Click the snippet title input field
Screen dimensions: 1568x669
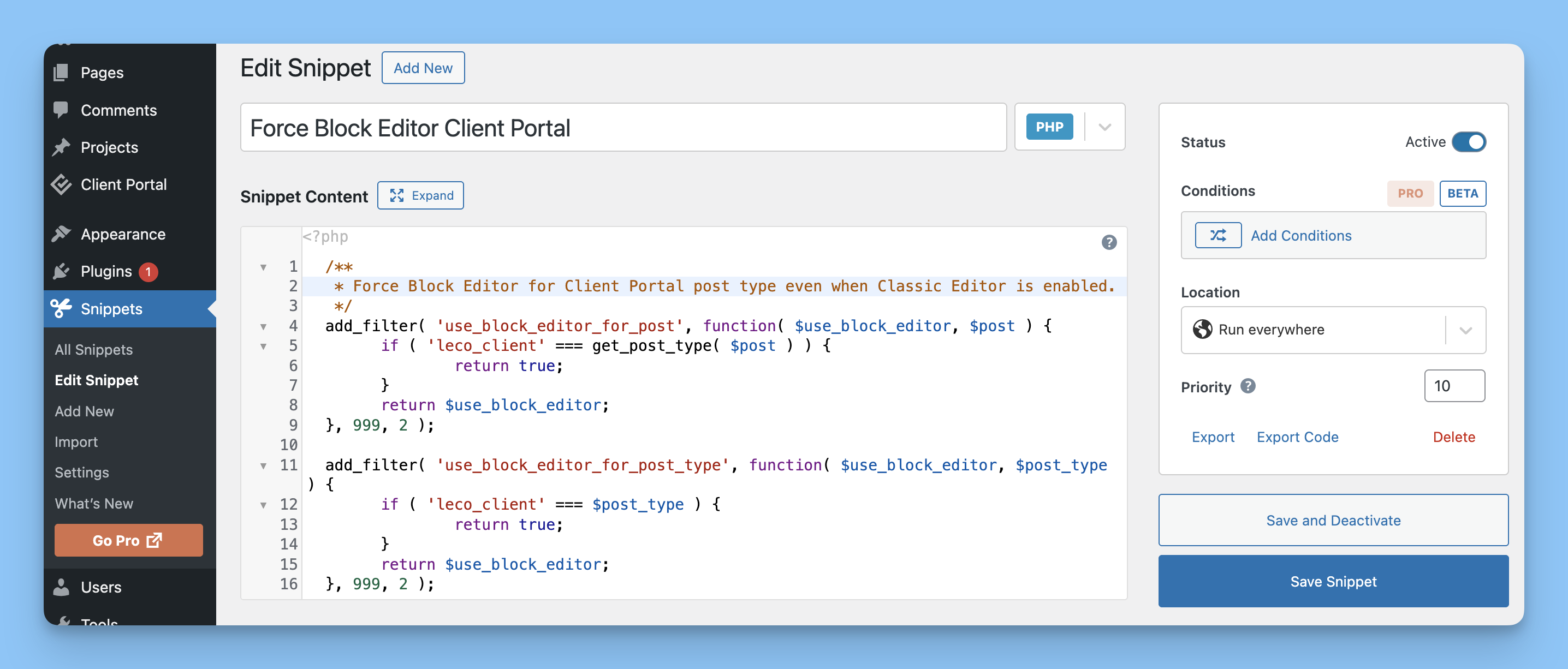(623, 128)
